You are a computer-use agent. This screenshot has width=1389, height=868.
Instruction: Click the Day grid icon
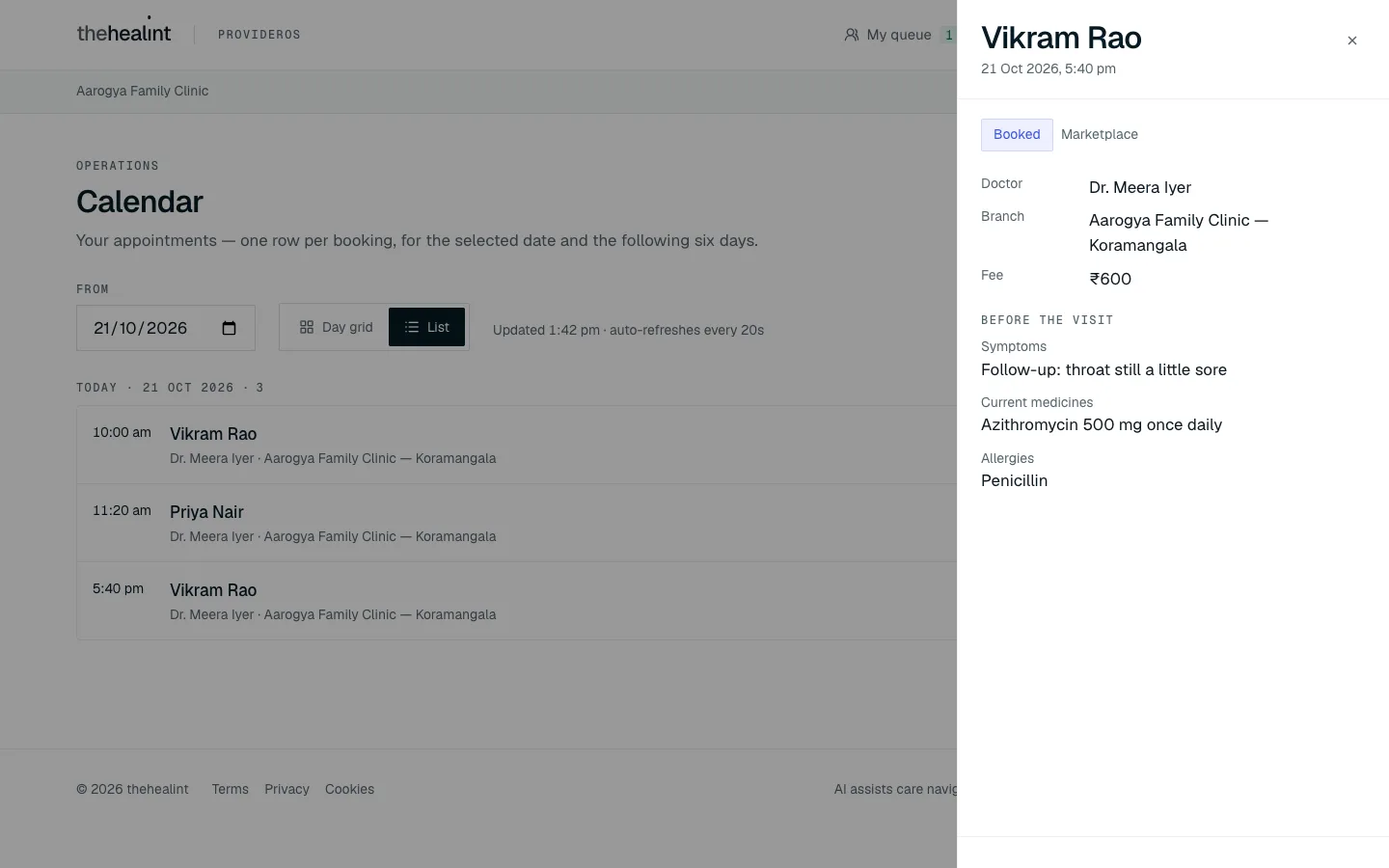click(307, 327)
